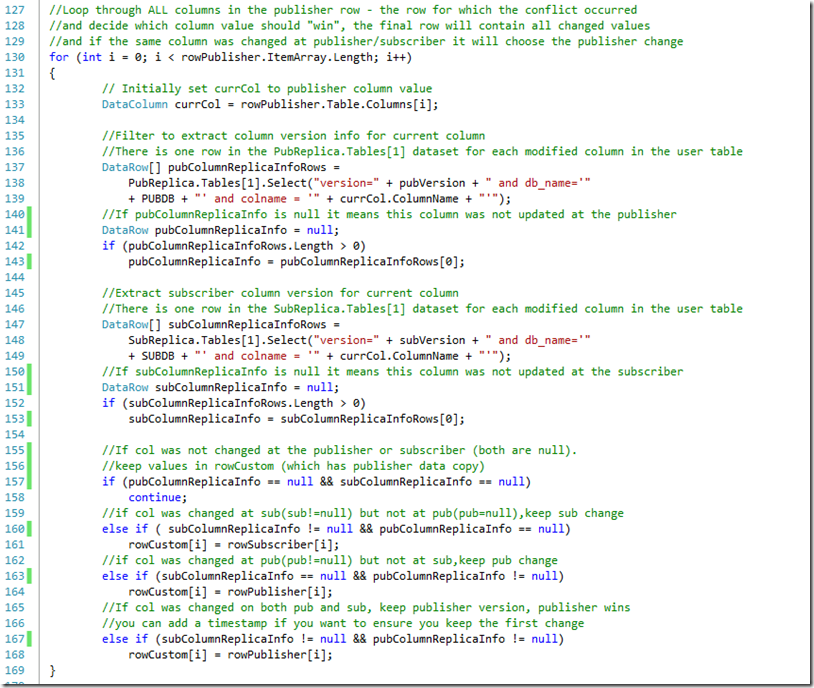Screen dimensions: 814x688
Task: Click the comment 'Initially set currCol to publisher column value'
Action: coord(267,89)
